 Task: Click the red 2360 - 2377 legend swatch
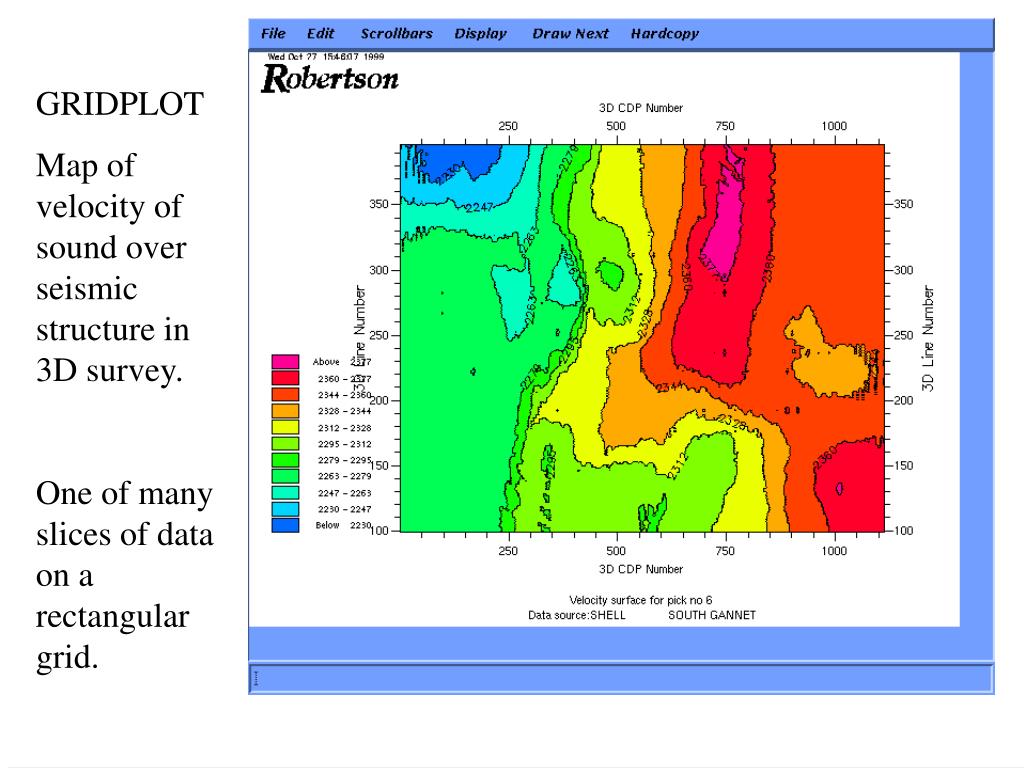point(285,378)
